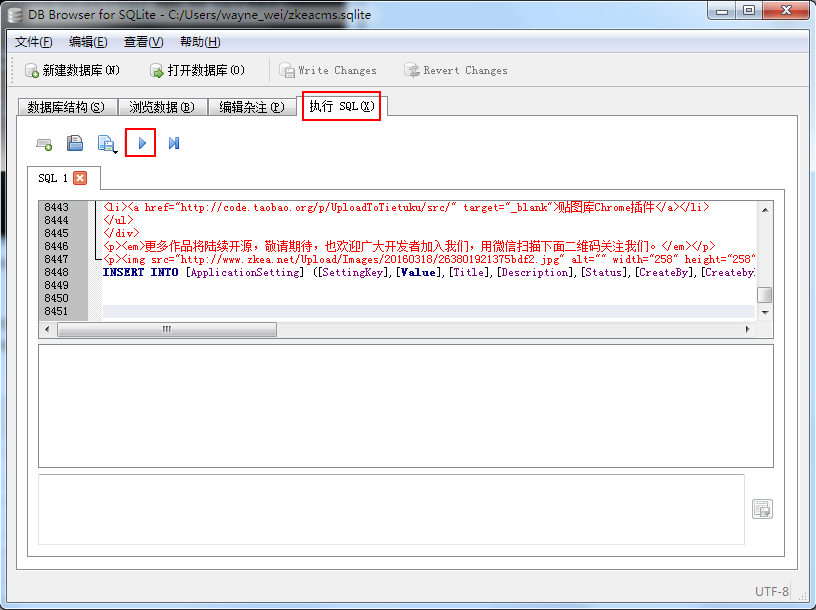Click the open SQL file icon

pyautogui.click(x=75, y=143)
